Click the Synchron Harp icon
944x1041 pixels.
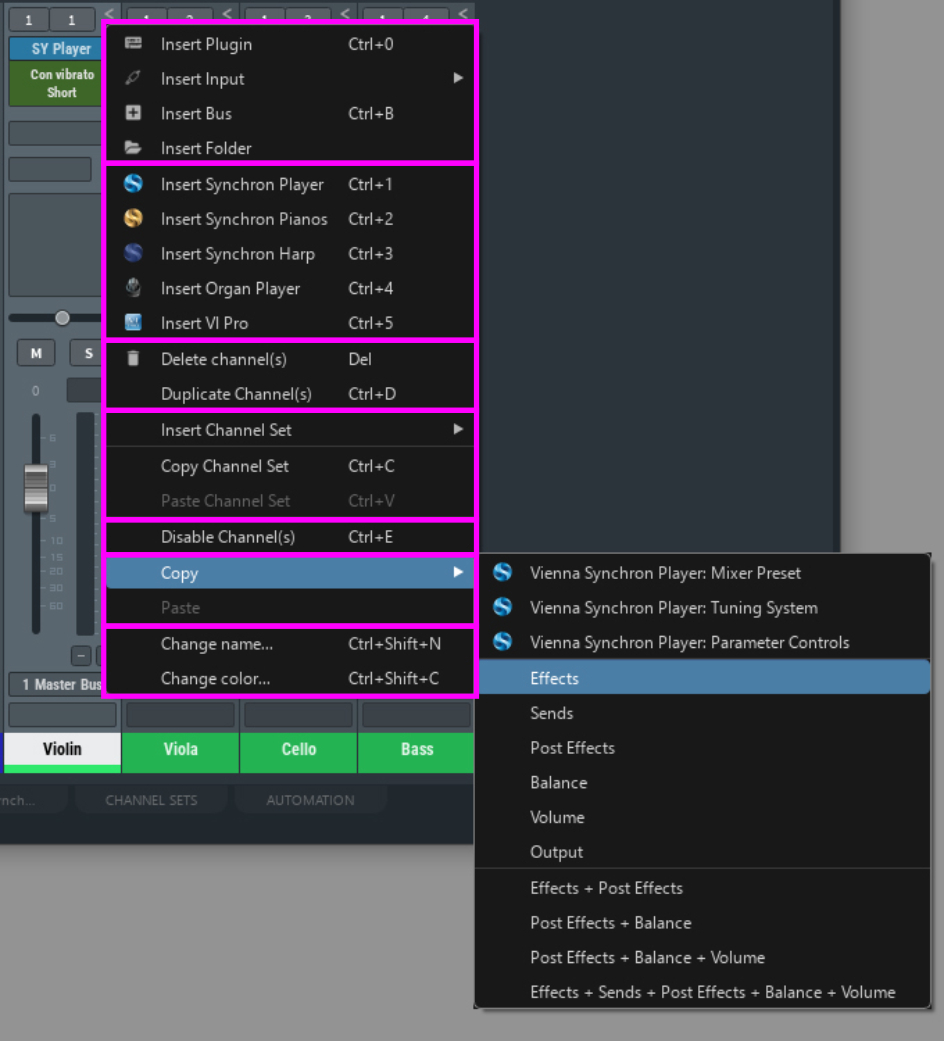pos(133,254)
